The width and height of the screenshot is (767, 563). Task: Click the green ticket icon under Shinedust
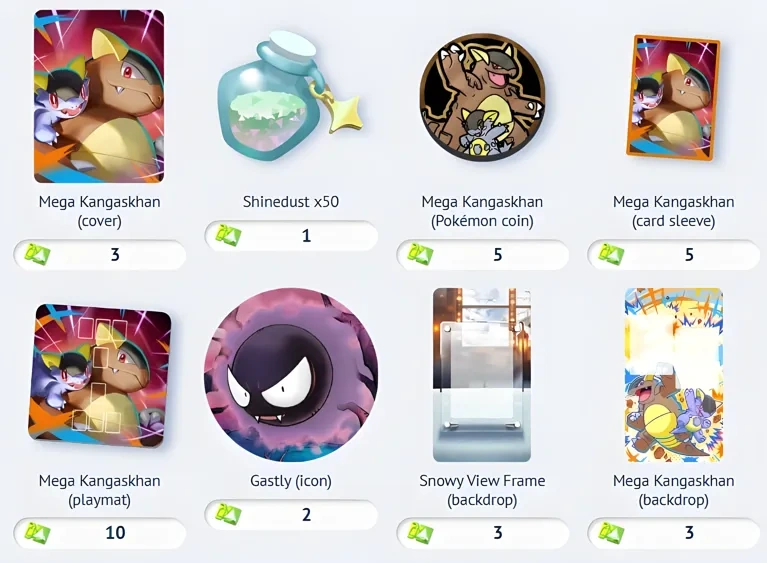228,236
